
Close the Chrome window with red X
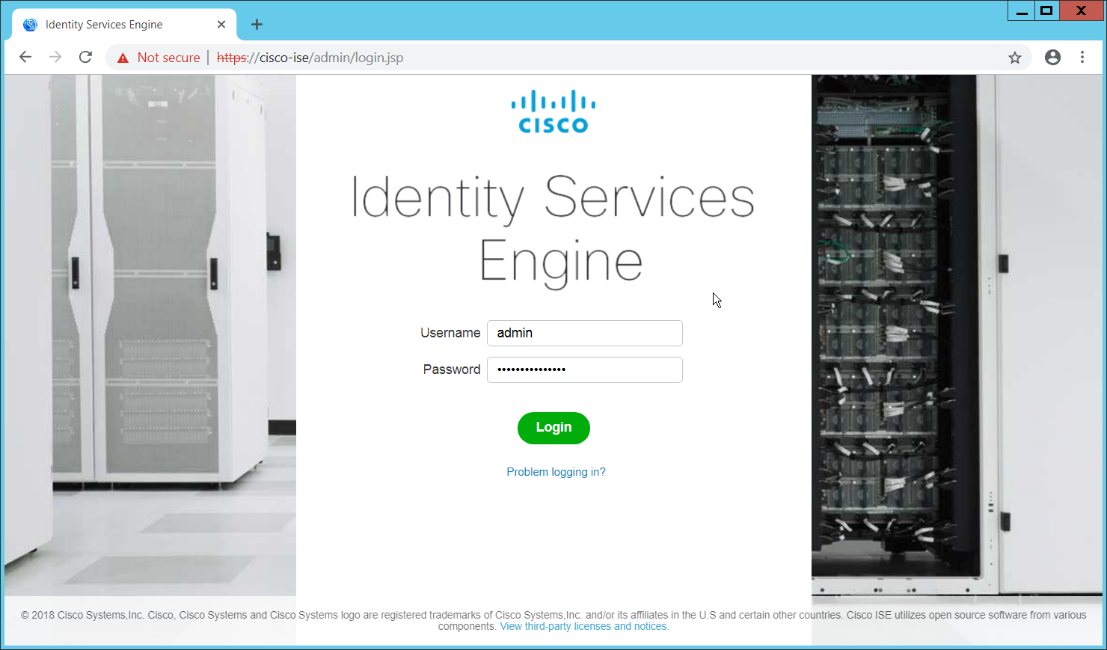tap(1082, 10)
